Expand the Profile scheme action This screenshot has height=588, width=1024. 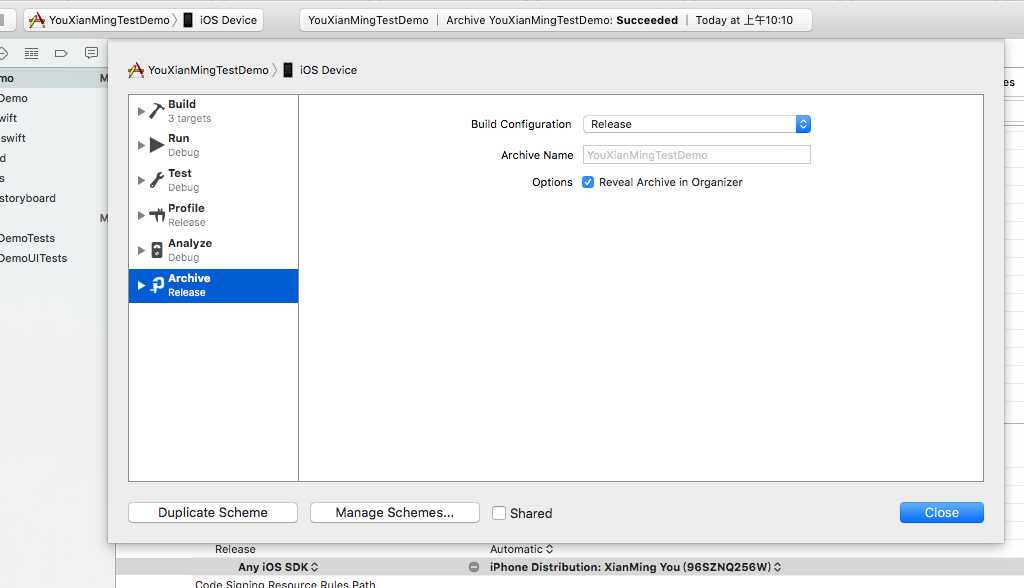(140, 215)
